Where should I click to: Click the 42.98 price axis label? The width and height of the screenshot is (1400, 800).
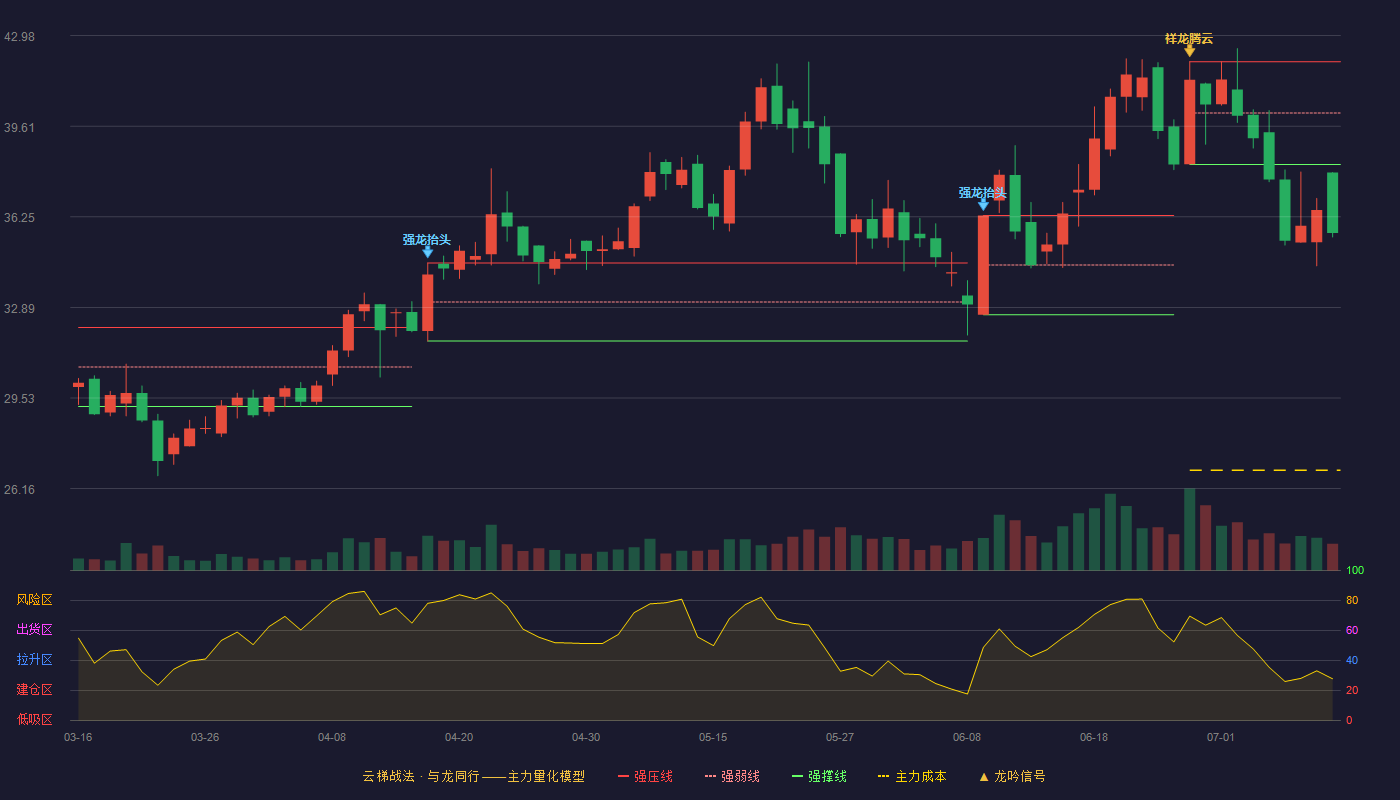(x=20, y=36)
